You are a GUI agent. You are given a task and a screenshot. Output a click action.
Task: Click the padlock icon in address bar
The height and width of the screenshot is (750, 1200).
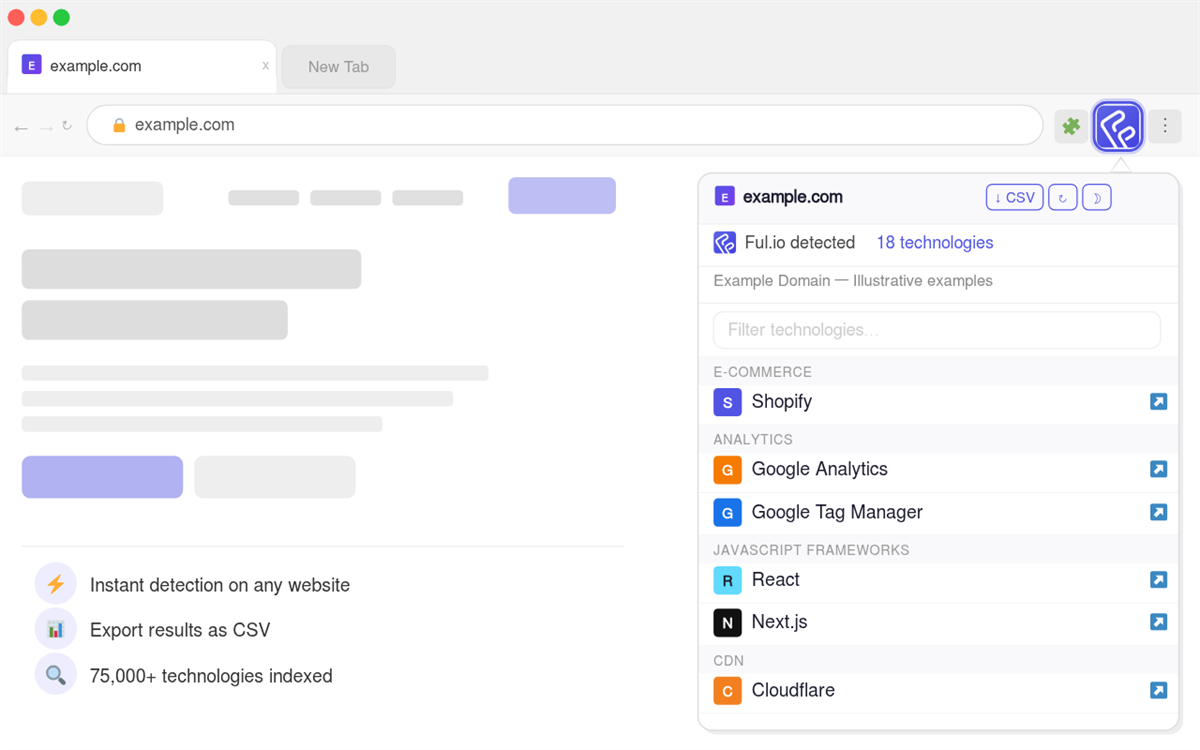(x=119, y=125)
